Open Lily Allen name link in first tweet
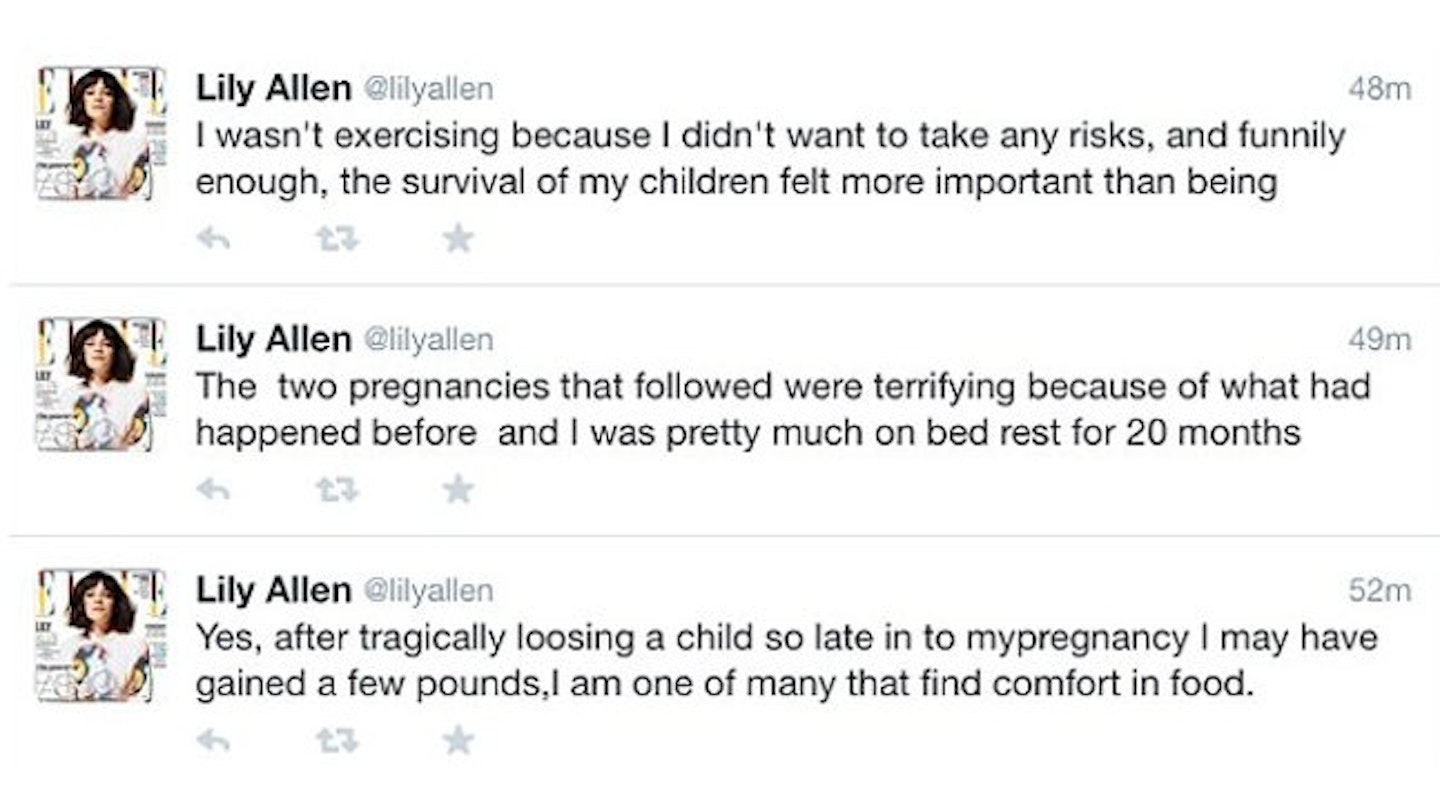This screenshot has height=809, width=1440. [x=273, y=90]
